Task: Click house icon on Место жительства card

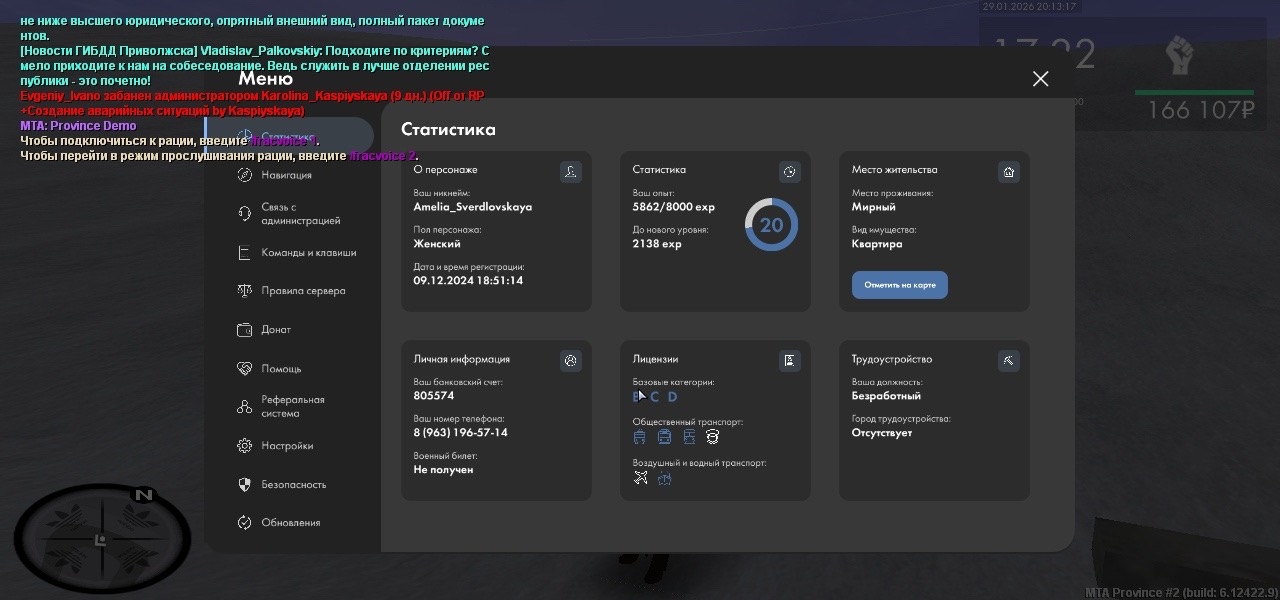Action: [1008, 172]
